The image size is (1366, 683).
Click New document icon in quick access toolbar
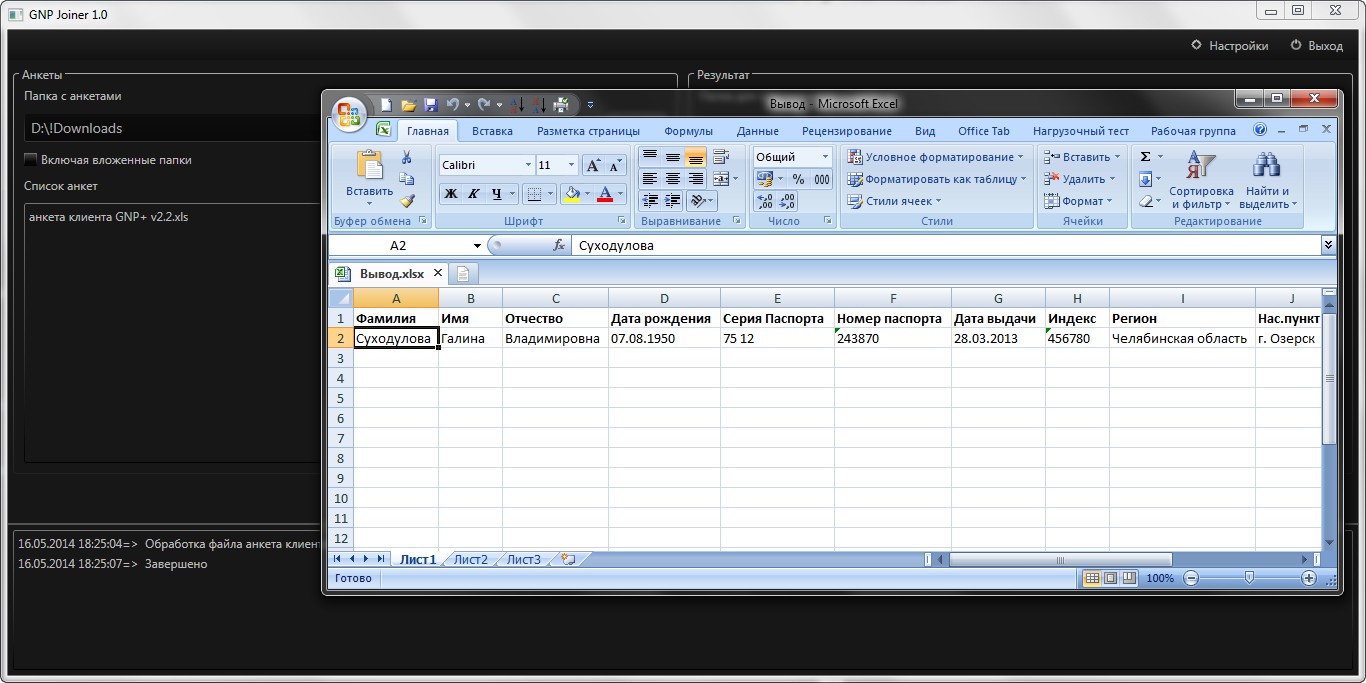[386, 104]
